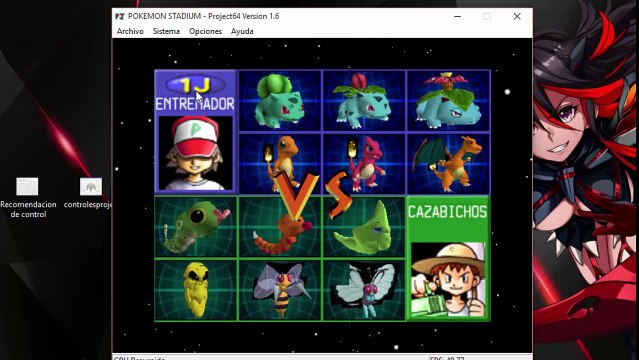Select the Bulbasaur tile

280,101
